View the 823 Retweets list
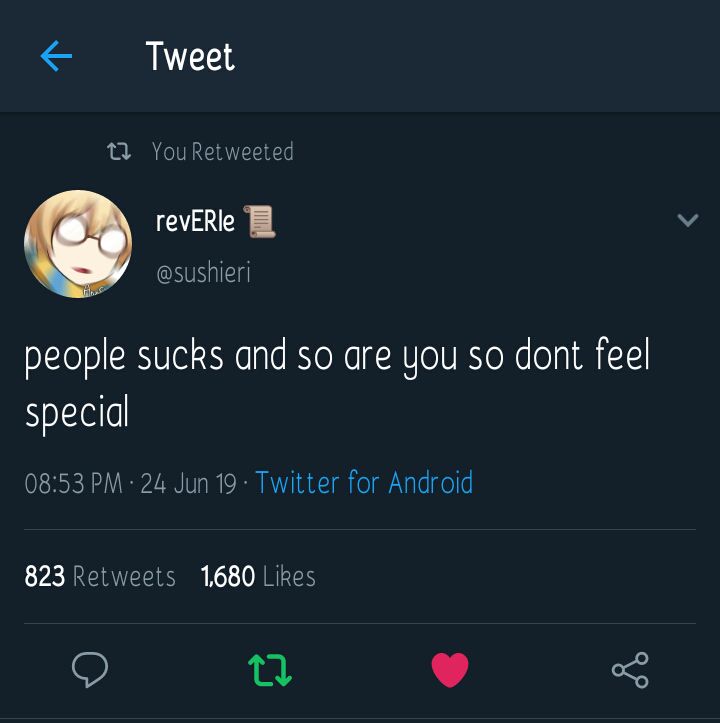 100,576
